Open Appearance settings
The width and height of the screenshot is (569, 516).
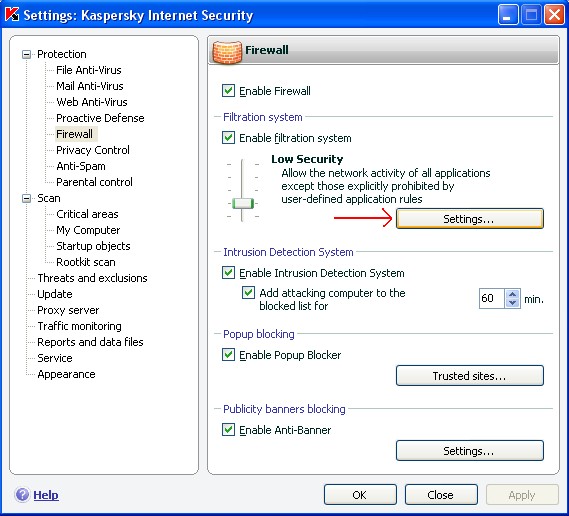(x=66, y=374)
